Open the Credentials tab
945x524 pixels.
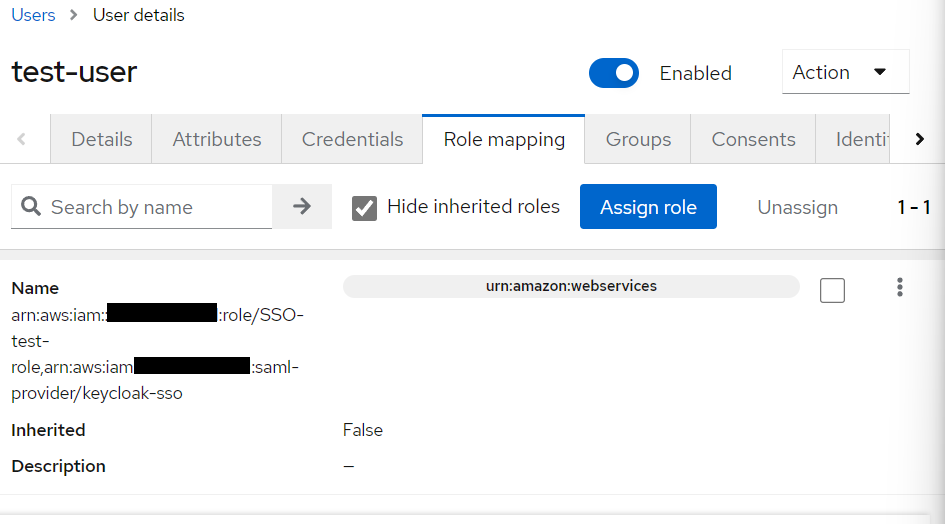click(x=352, y=139)
